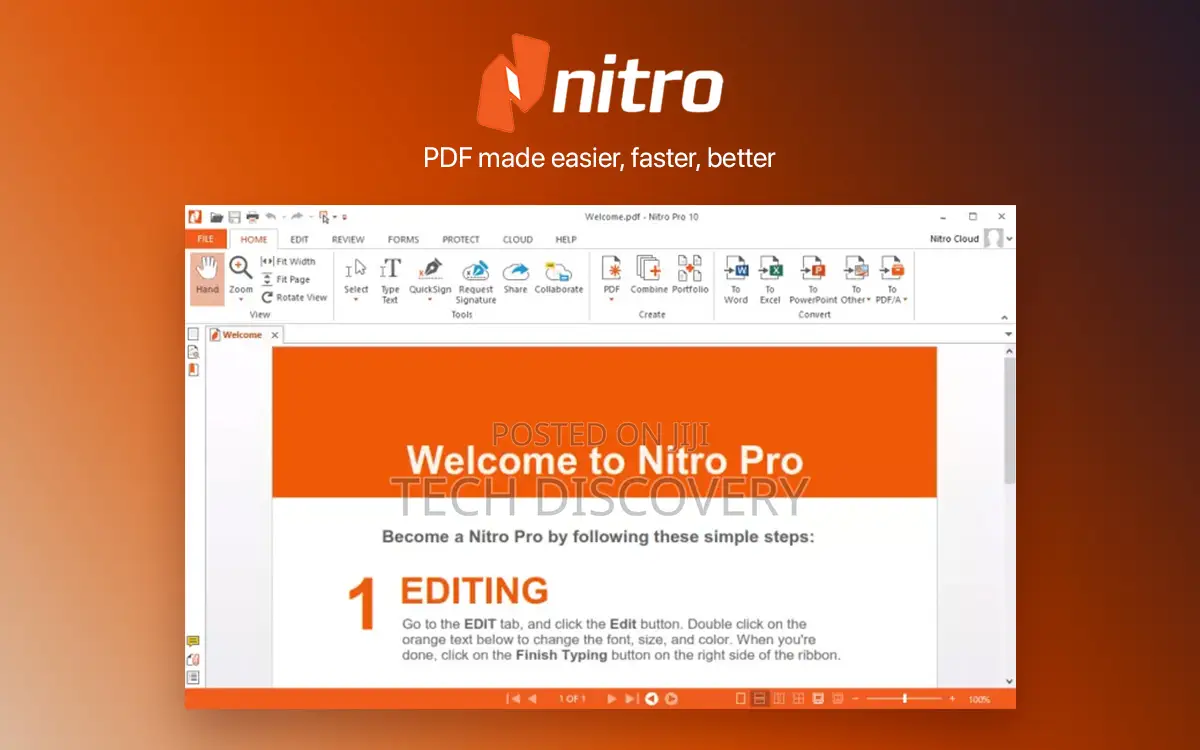Go to next page button
Image resolution: width=1200 pixels, height=750 pixels.
point(611,699)
